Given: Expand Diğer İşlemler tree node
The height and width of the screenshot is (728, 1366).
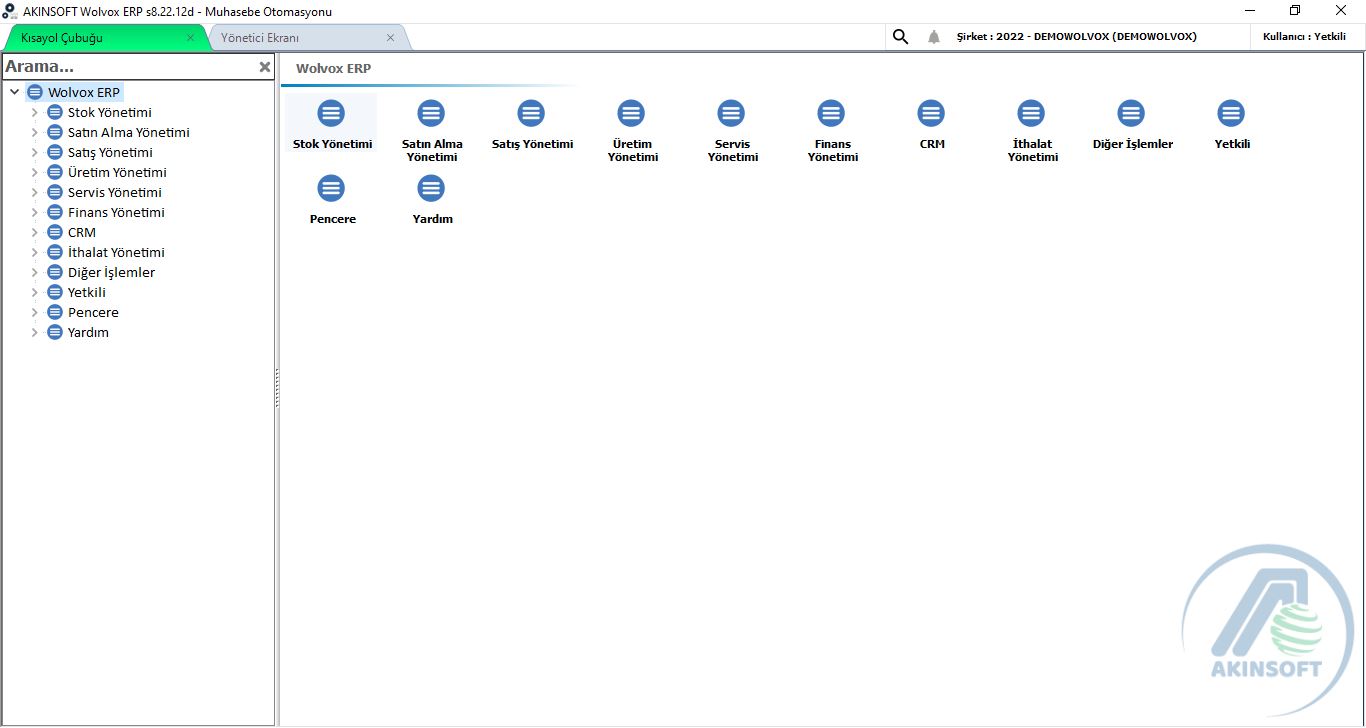Looking at the screenshot, I should pyautogui.click(x=34, y=272).
